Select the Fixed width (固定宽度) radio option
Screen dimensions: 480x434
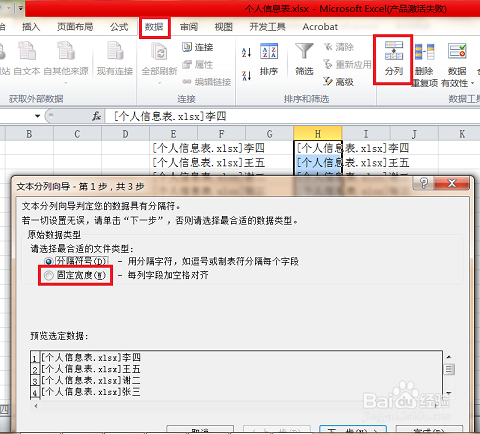tap(49, 275)
